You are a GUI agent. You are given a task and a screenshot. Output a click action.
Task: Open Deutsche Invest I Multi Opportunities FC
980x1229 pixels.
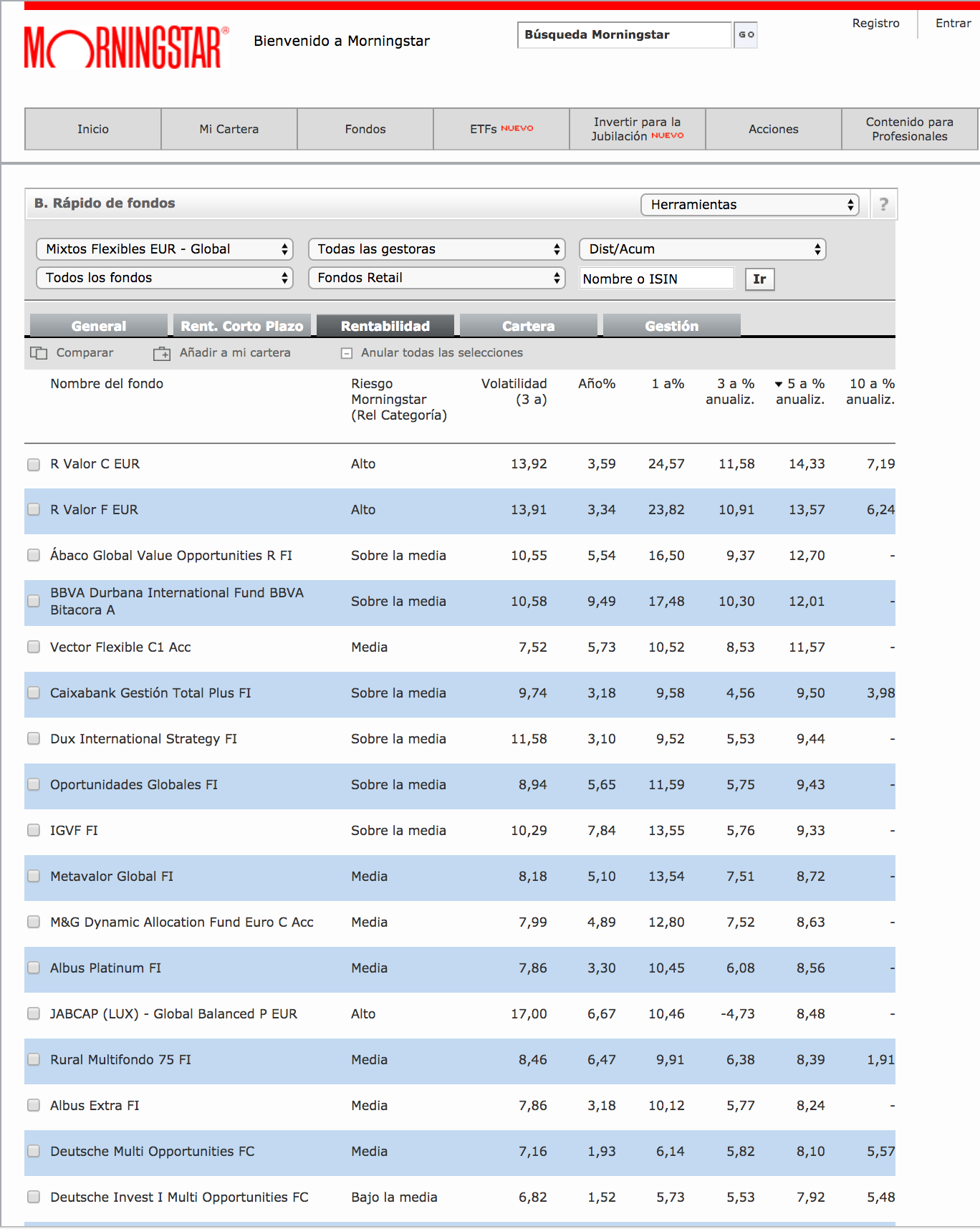(x=179, y=1197)
